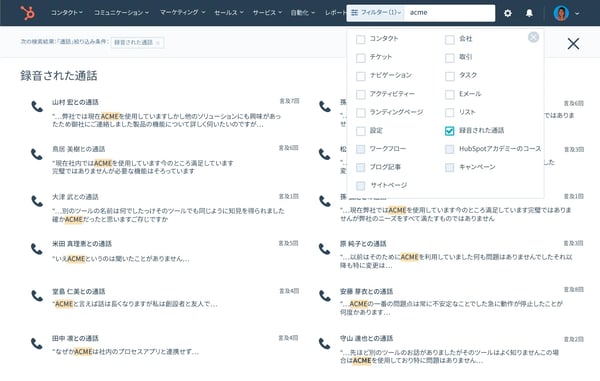This screenshot has width=600, height=381.
Task: Open 原 純子との通話 result
Action: click(x=363, y=244)
